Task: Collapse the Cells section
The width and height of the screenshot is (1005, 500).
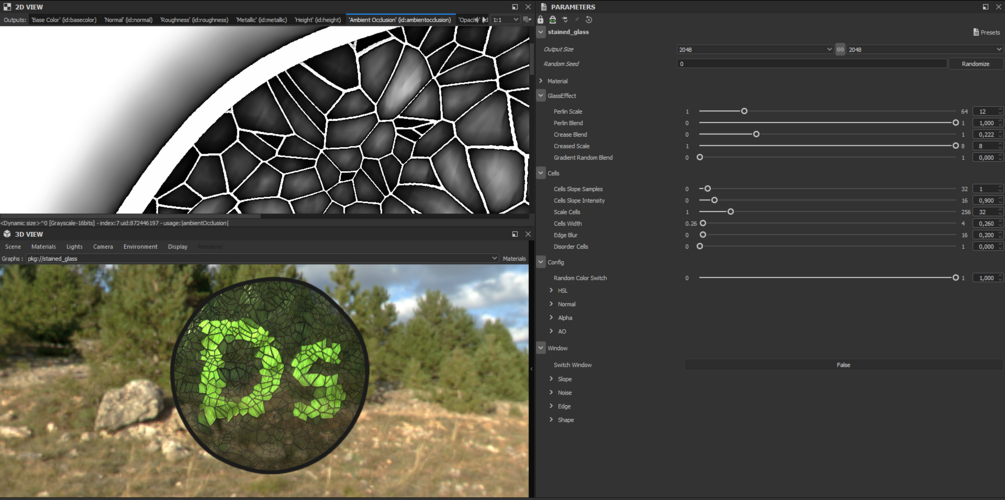Action: [x=542, y=173]
